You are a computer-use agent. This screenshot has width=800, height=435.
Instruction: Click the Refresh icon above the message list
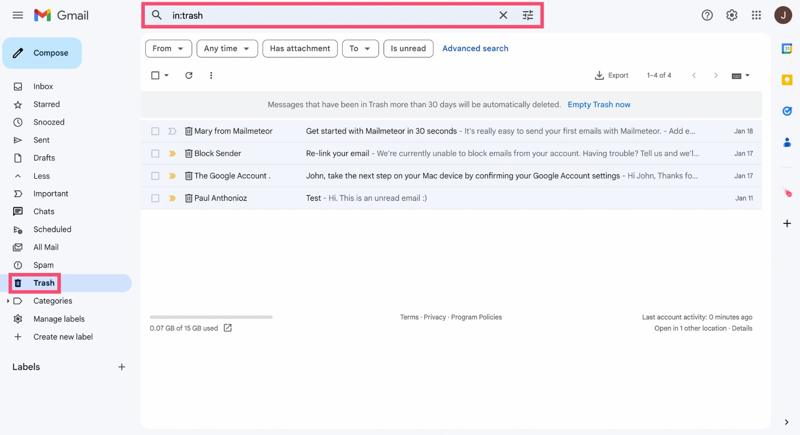(x=189, y=76)
